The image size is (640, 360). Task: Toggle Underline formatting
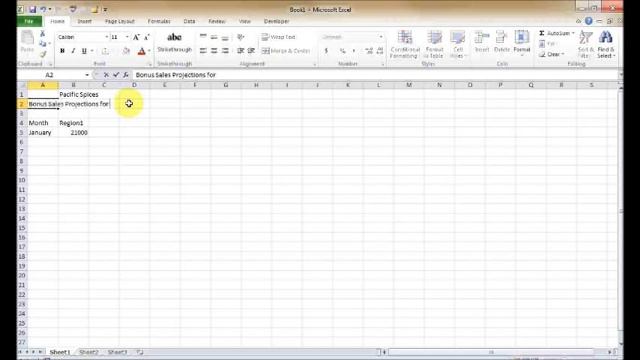pos(84,51)
